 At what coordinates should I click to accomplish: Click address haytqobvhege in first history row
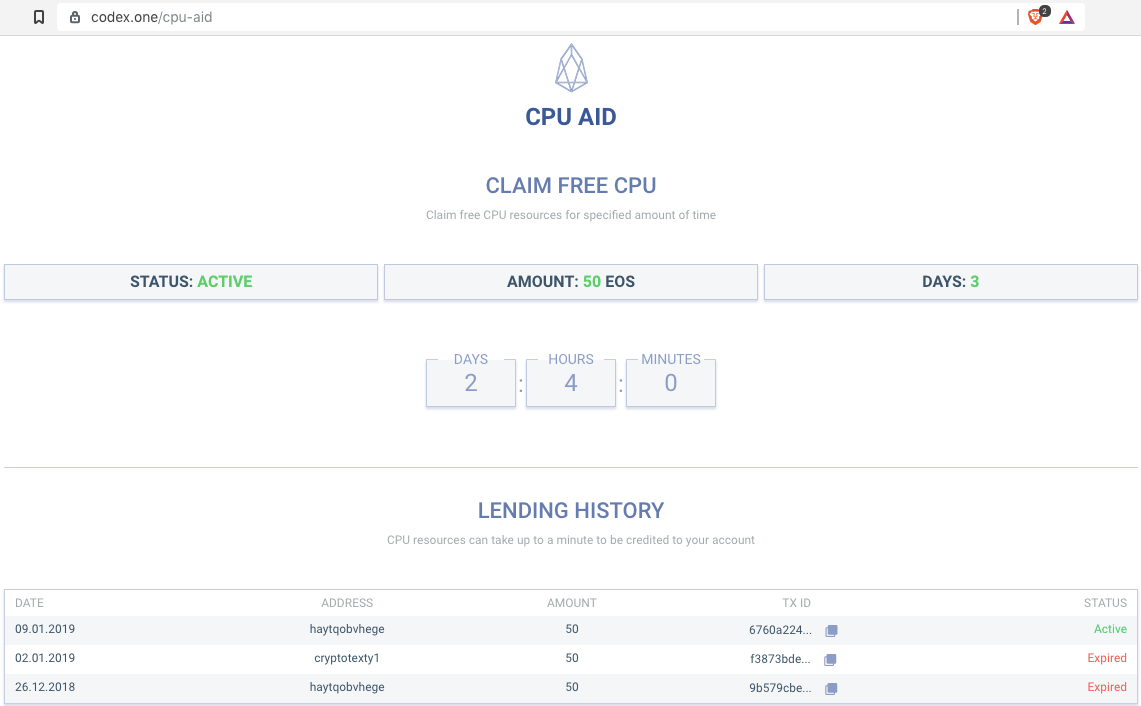pos(347,629)
